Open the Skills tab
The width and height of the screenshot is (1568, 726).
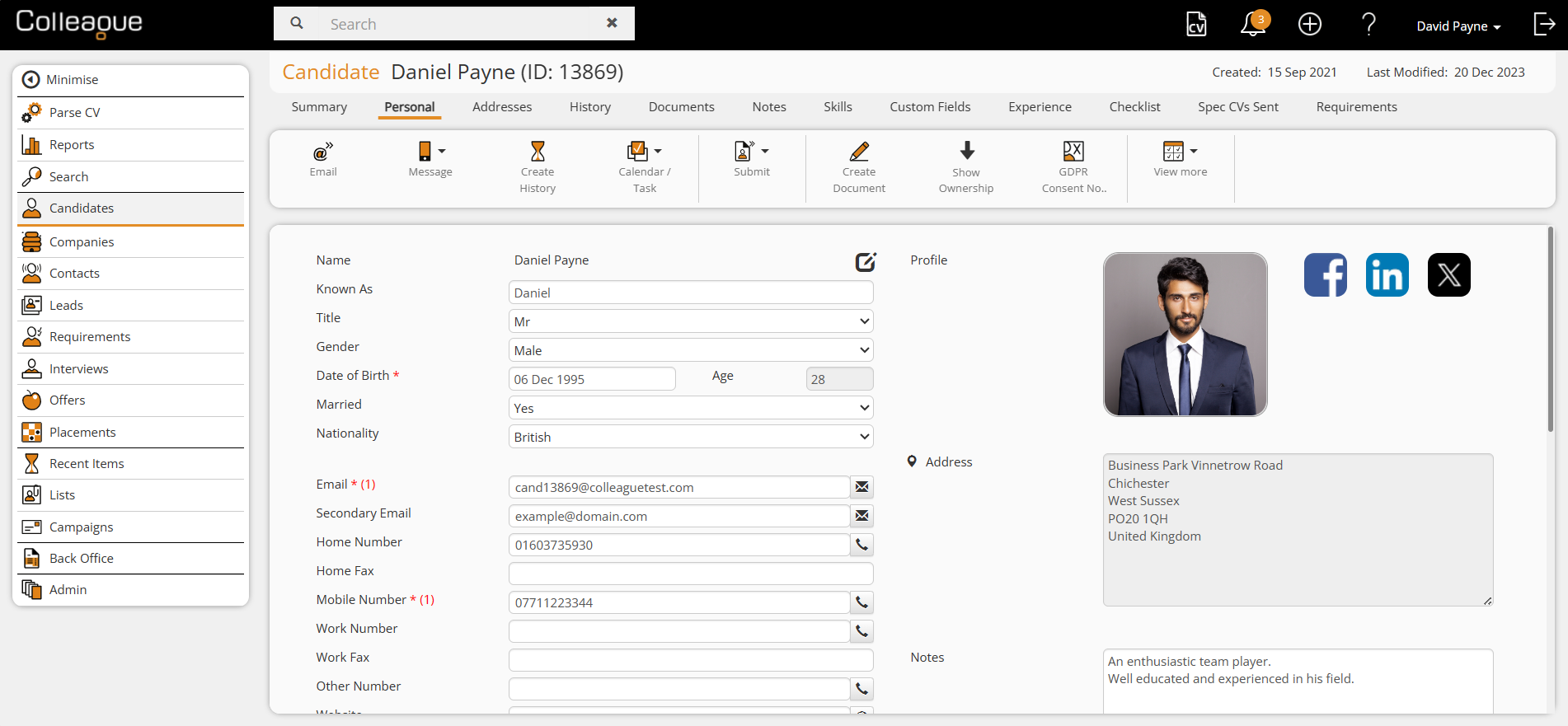[x=838, y=107]
